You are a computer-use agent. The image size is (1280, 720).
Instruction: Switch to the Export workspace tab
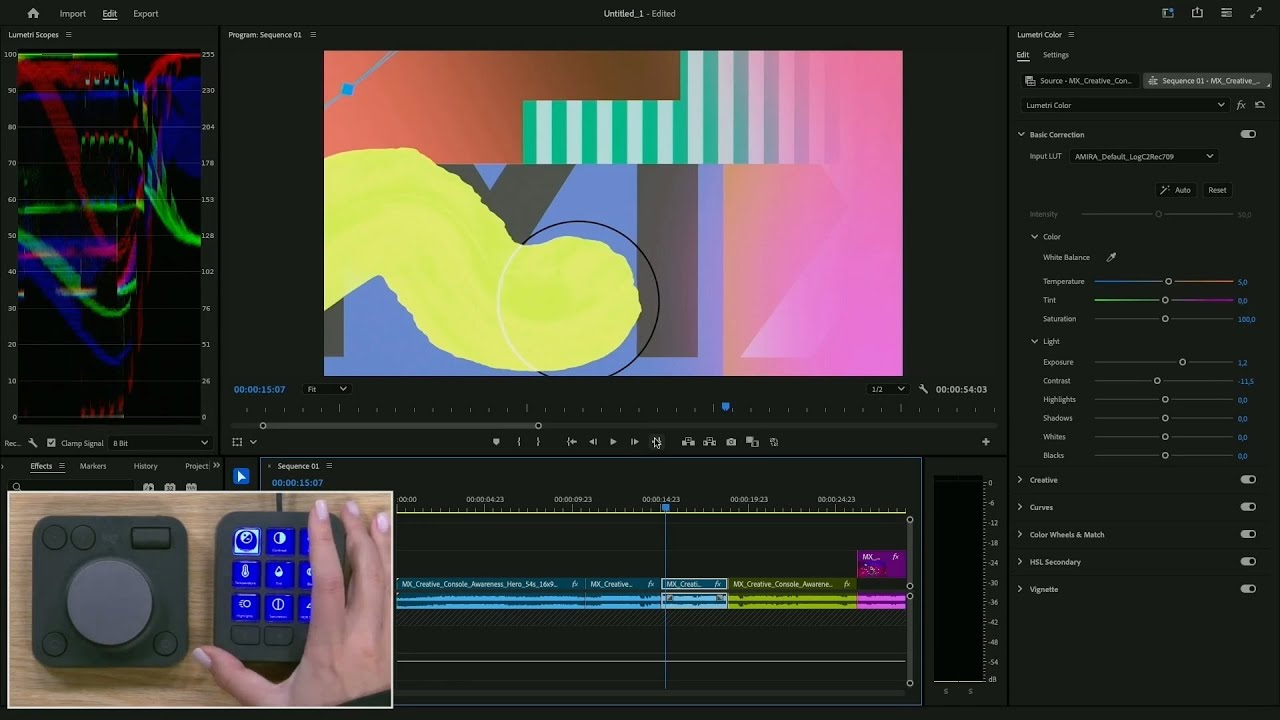[146, 14]
